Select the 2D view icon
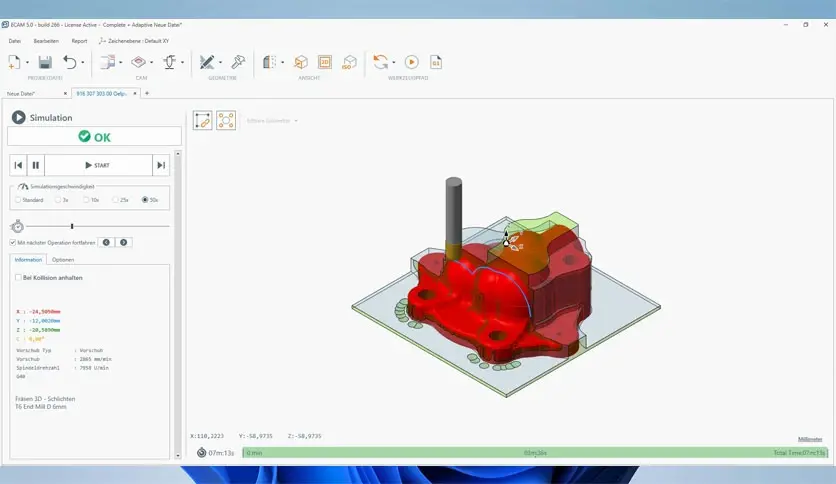 coord(324,62)
